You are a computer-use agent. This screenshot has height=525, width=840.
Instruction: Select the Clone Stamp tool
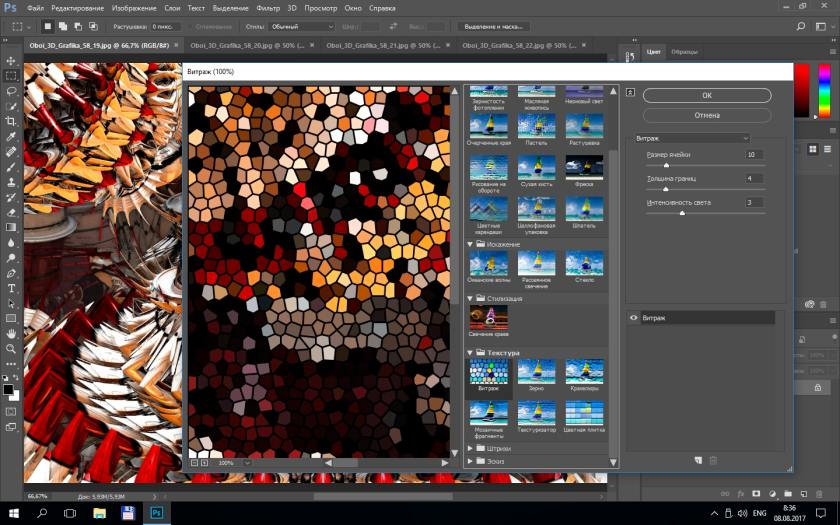[11, 182]
